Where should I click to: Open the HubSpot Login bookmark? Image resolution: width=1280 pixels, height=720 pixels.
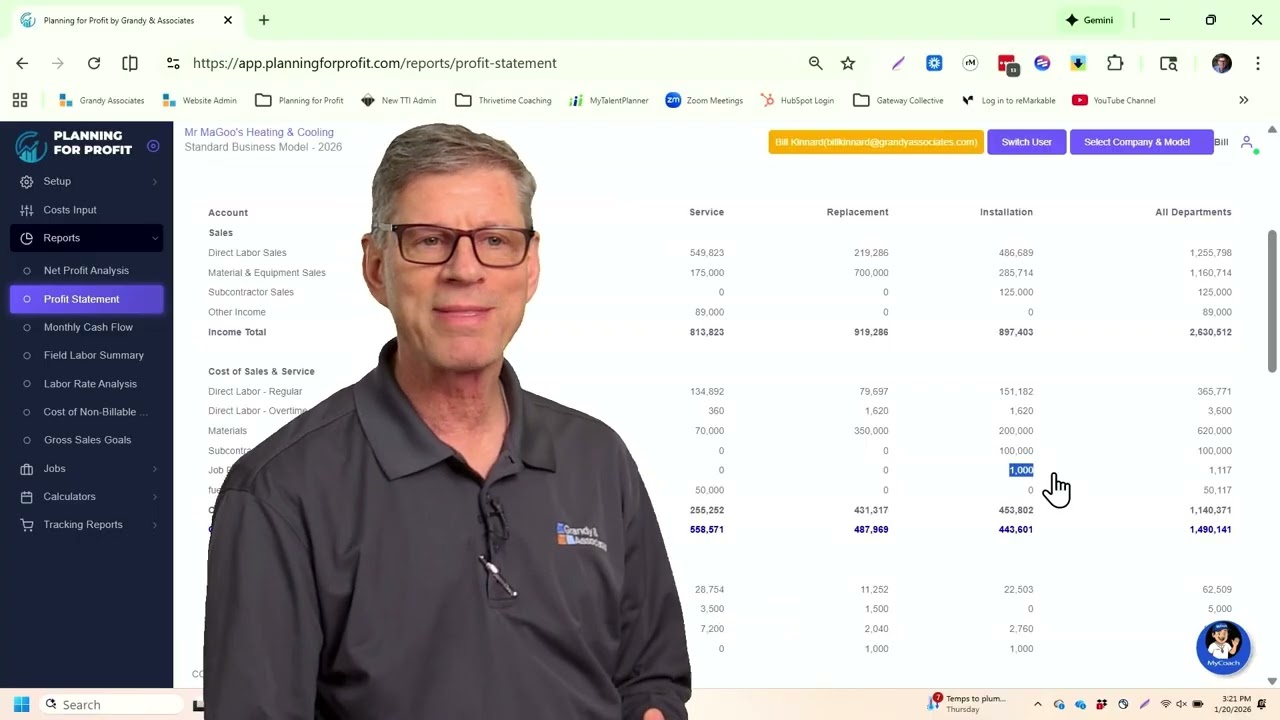coord(797,100)
